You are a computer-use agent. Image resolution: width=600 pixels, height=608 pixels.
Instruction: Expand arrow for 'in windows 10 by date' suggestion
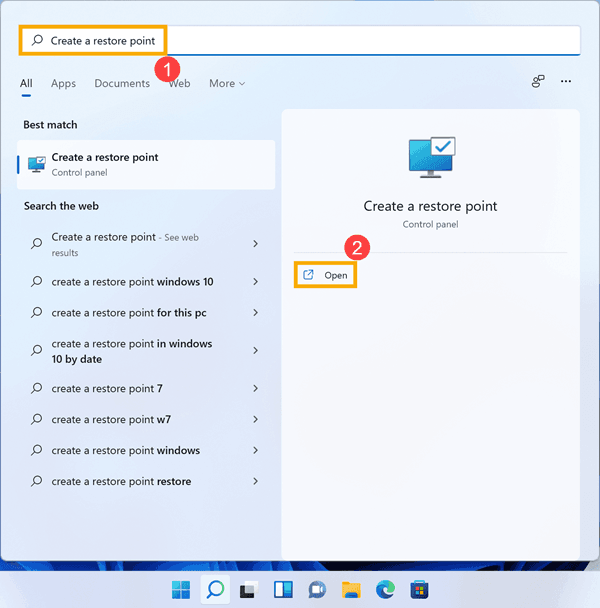point(255,351)
